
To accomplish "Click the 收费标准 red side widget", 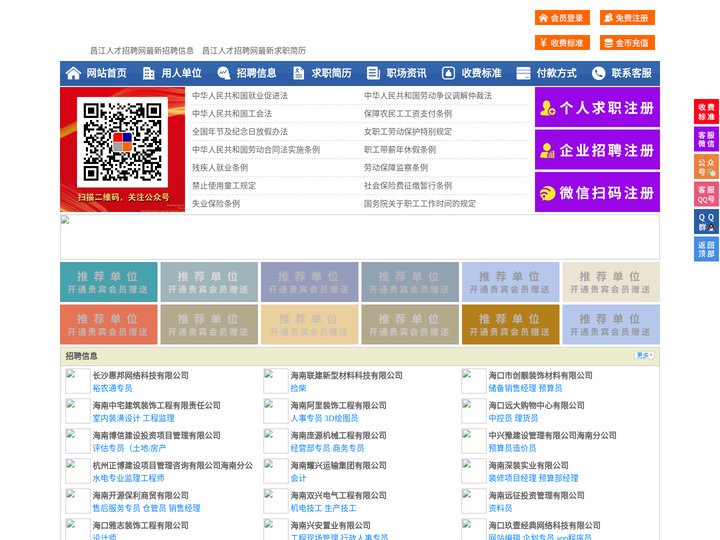I will pyautogui.click(x=706, y=112).
